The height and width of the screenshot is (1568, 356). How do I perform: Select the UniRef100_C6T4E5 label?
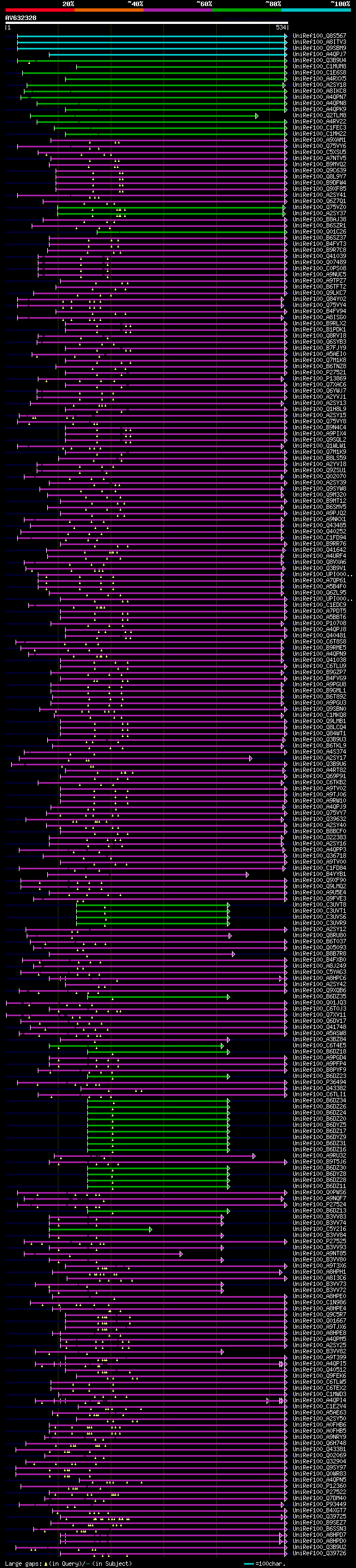click(319, 1046)
